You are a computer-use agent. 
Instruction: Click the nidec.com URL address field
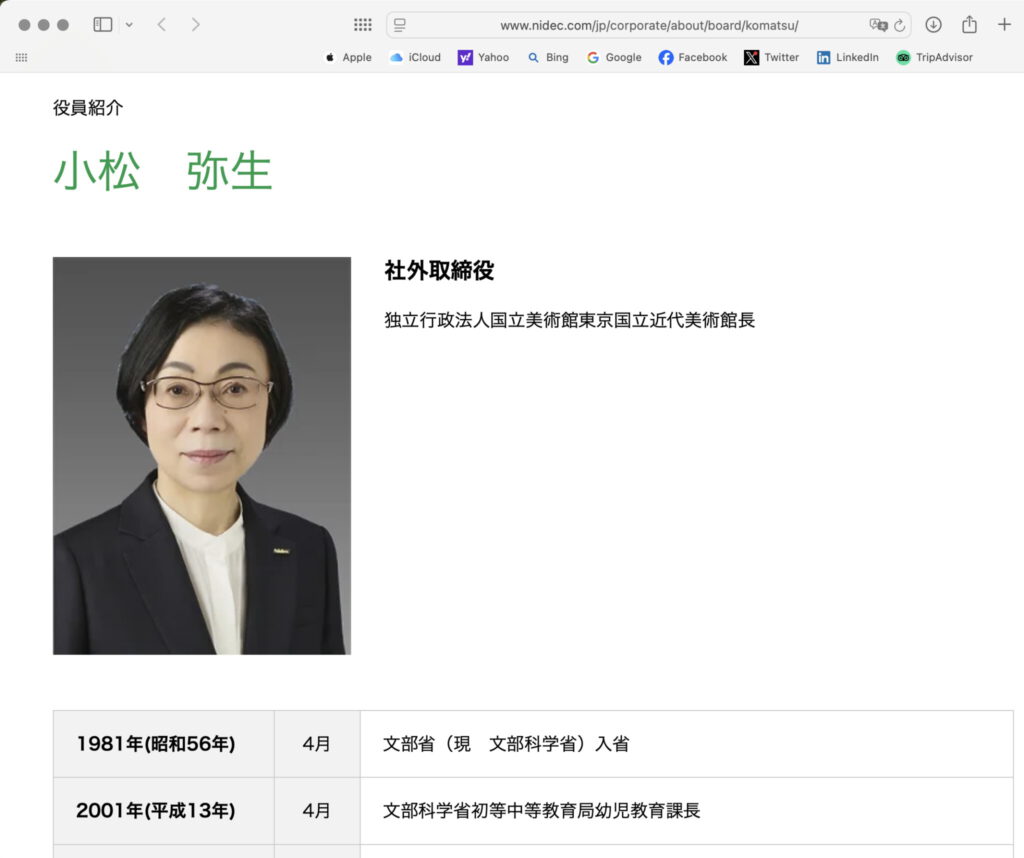[x=648, y=25]
